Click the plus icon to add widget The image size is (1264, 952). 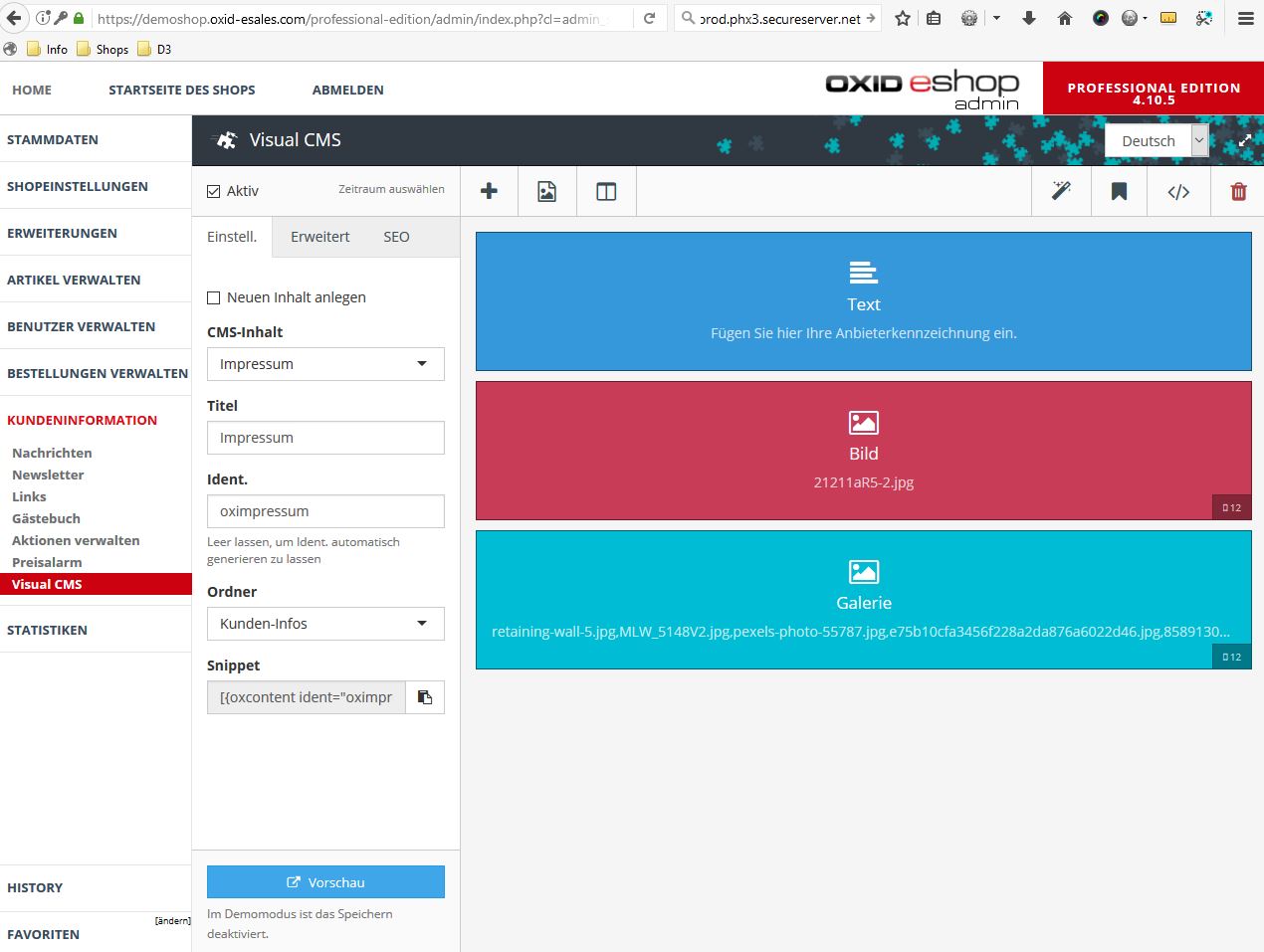click(489, 191)
